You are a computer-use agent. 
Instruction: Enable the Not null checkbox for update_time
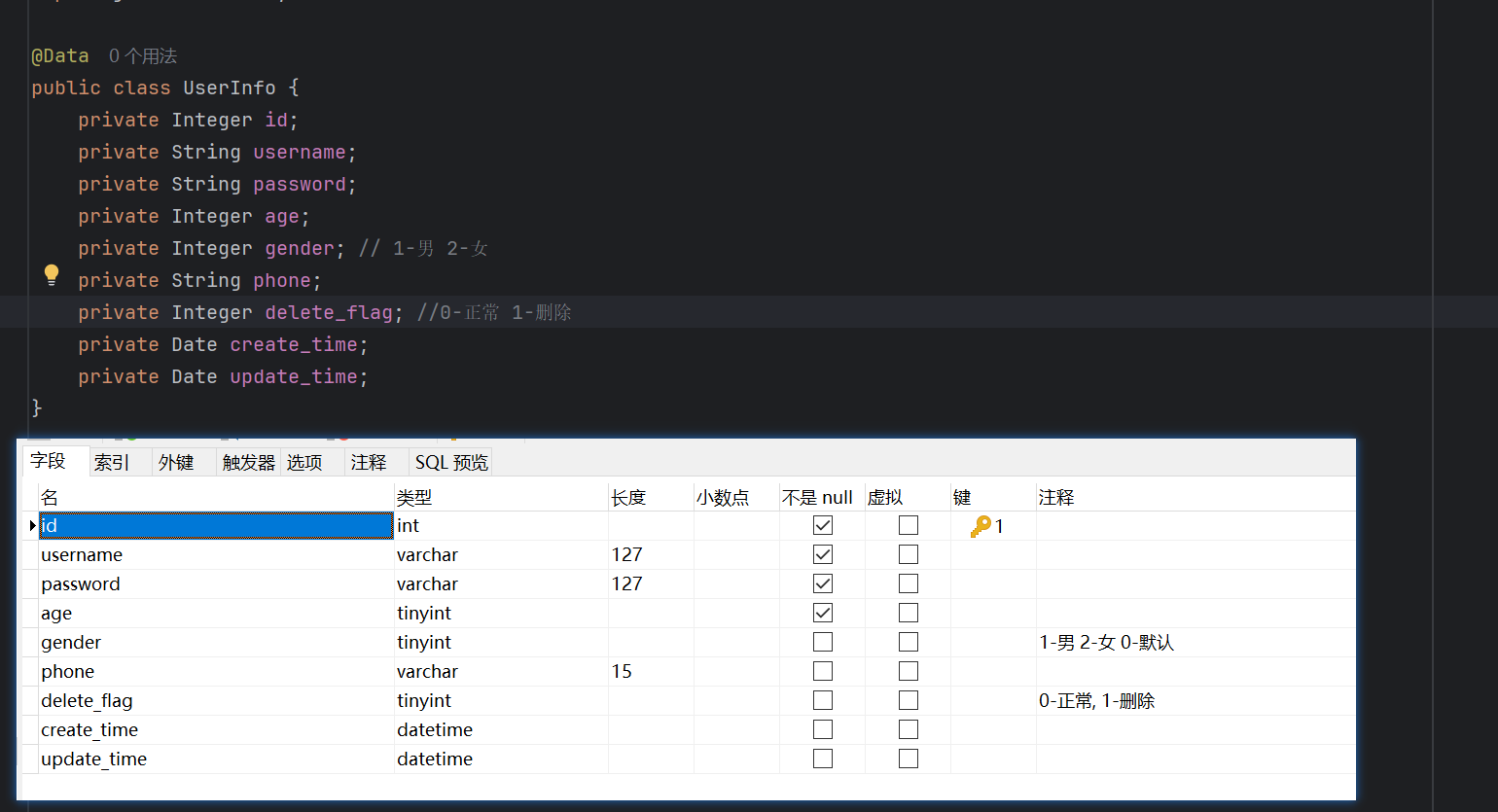823,759
